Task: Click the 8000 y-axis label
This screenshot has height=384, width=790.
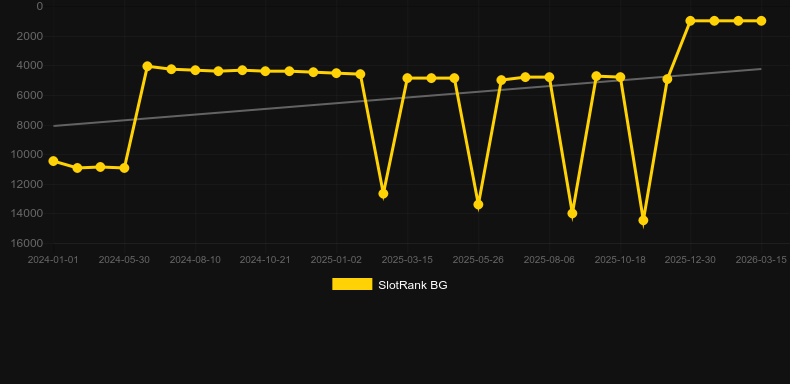Action: (x=31, y=125)
